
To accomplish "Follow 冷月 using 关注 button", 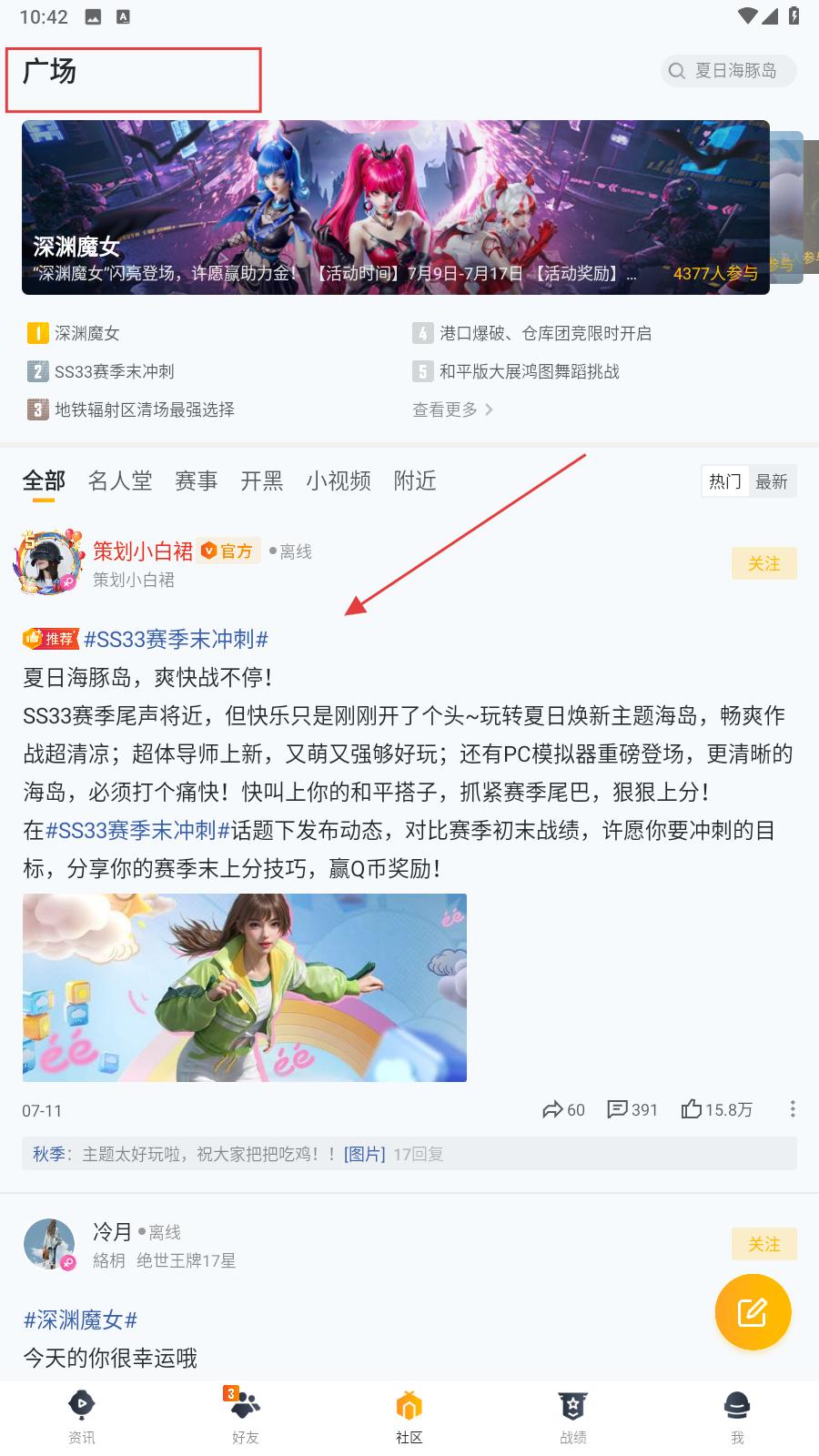I will (x=764, y=1244).
